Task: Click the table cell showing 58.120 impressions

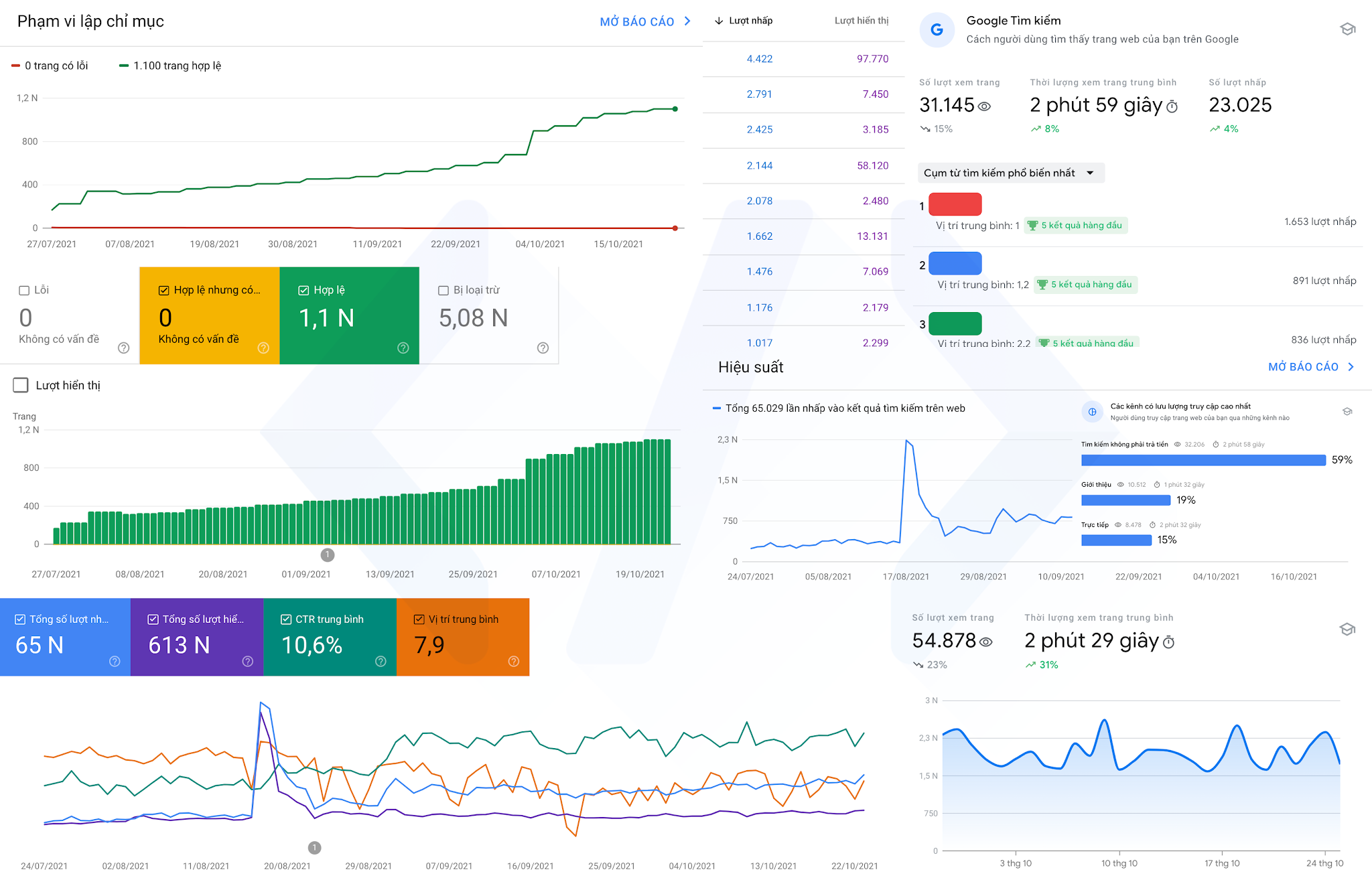Action: point(872,165)
